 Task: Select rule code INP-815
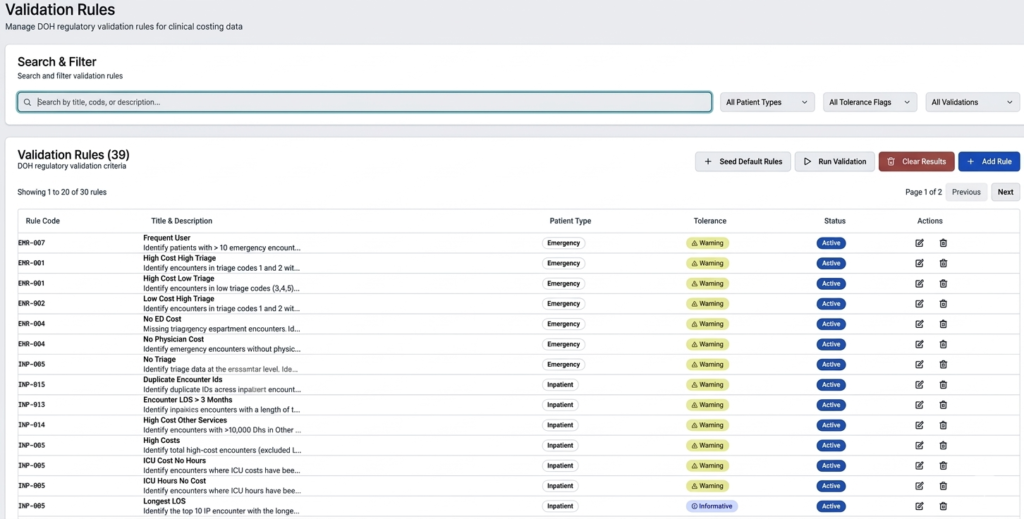(x=31, y=385)
